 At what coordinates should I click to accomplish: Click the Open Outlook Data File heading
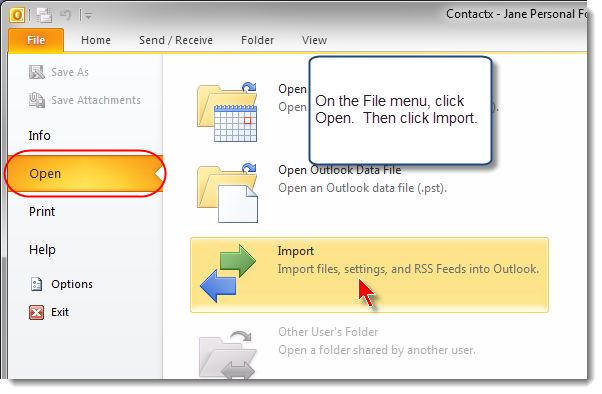(339, 170)
